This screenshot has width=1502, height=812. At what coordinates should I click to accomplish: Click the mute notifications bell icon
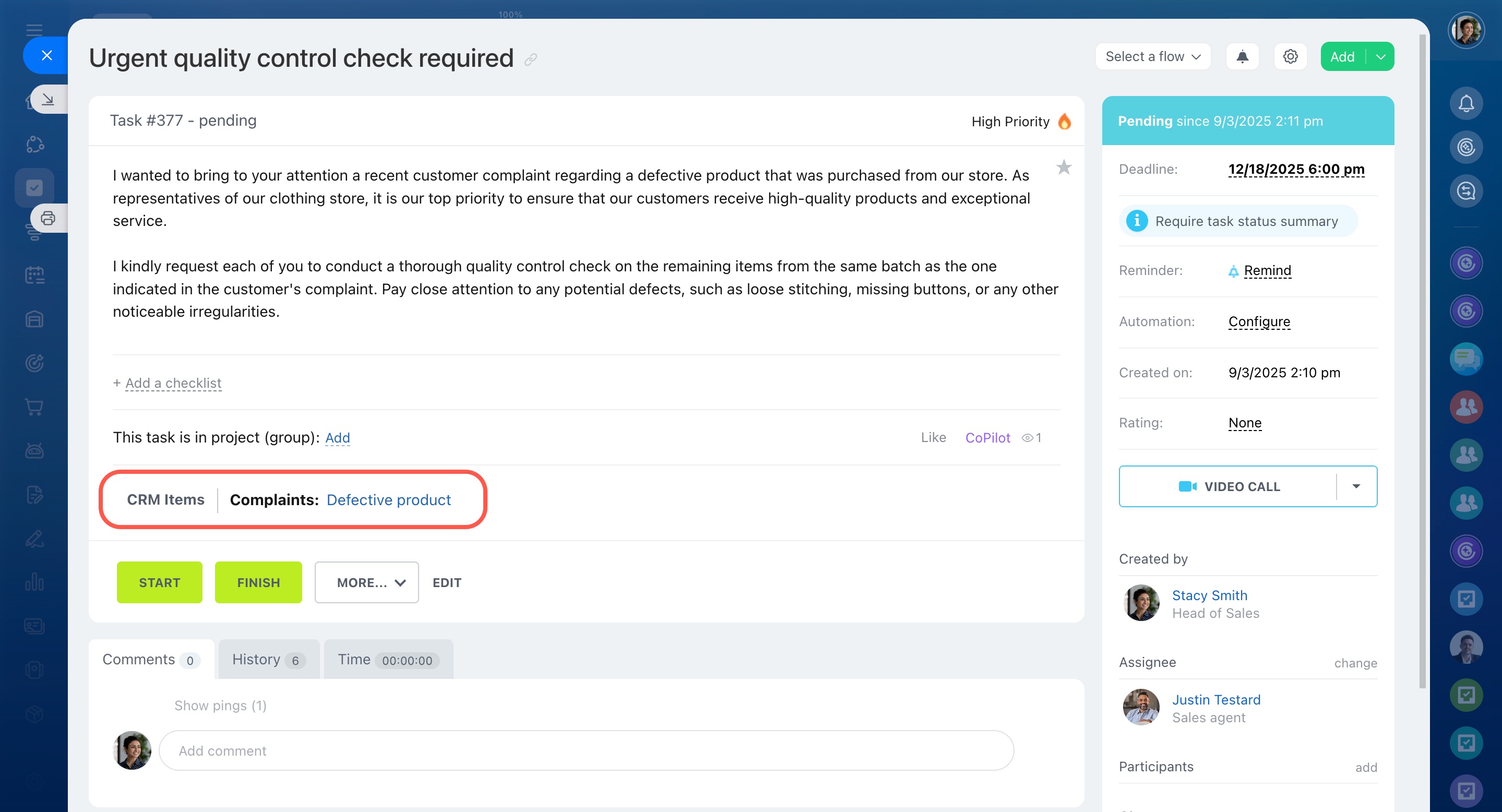(1242, 56)
